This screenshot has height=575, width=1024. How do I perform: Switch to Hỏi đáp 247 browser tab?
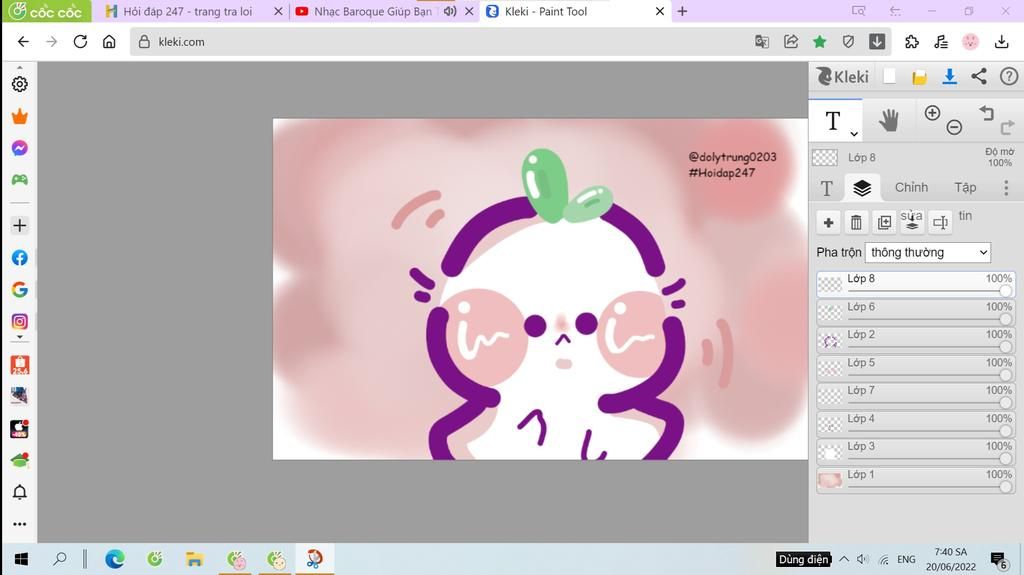point(187,11)
